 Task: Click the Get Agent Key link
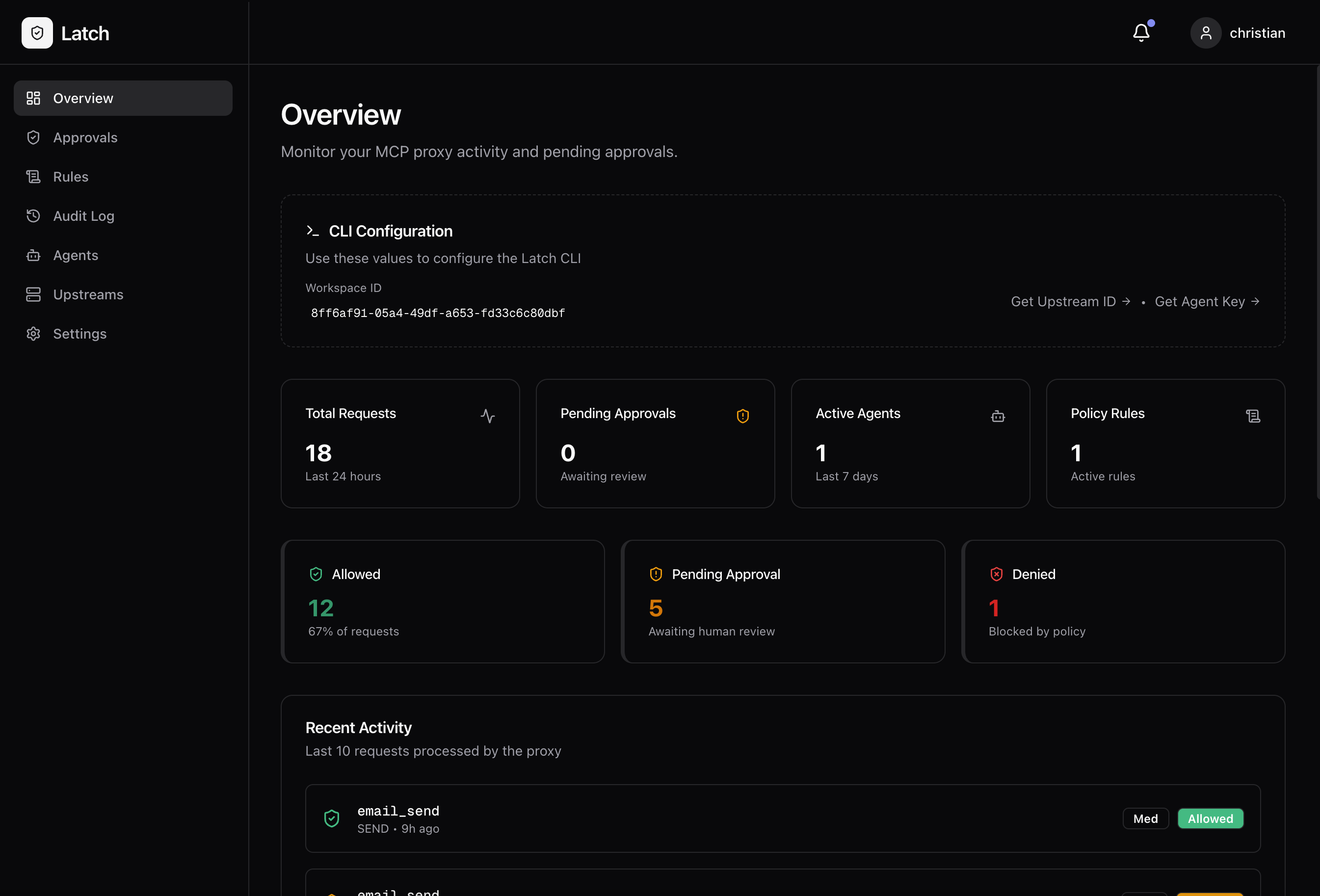(x=1205, y=301)
